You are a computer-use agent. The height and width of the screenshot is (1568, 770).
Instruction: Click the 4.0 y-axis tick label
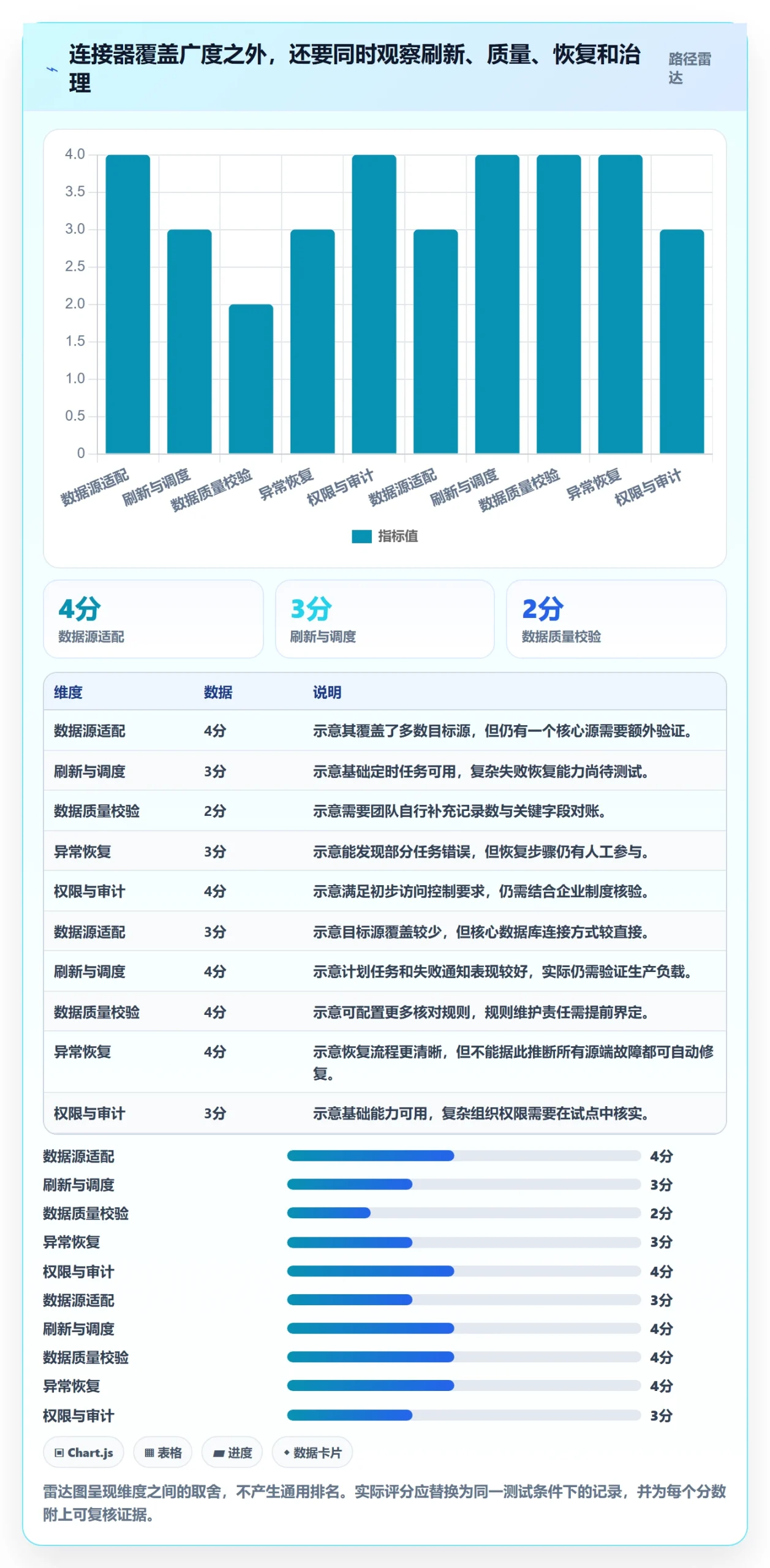coord(75,154)
